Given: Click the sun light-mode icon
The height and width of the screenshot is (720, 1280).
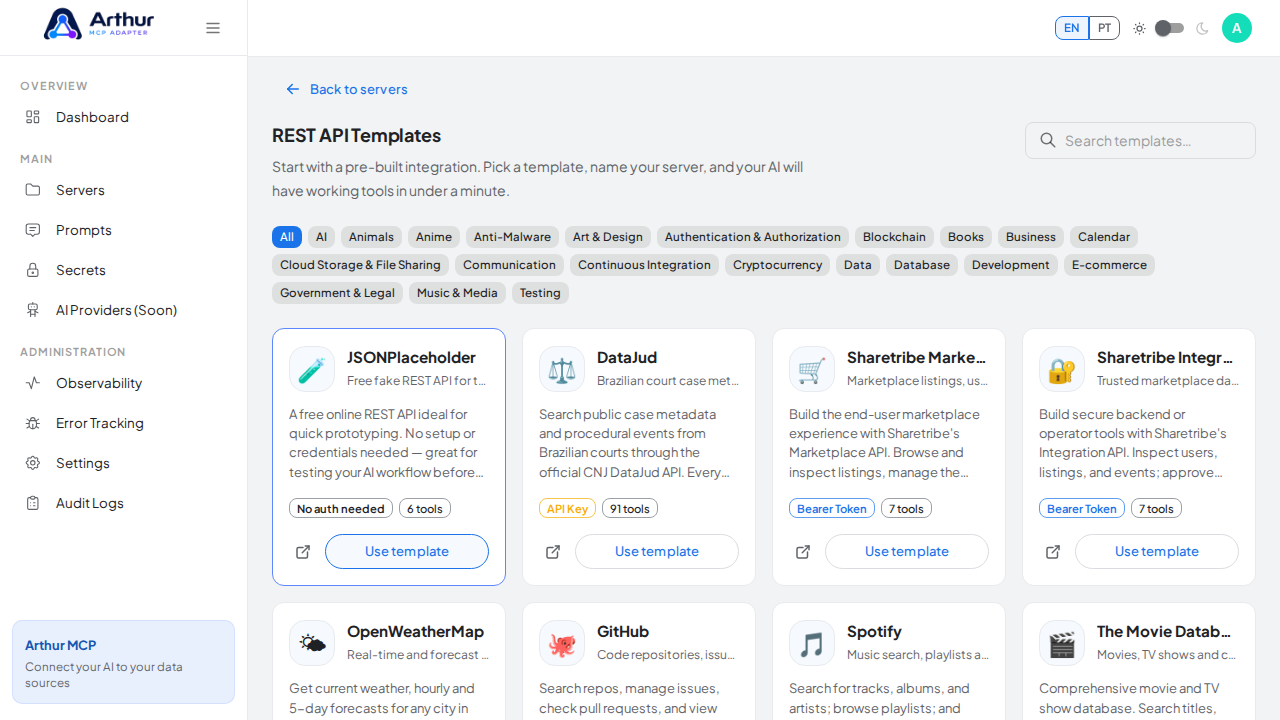Looking at the screenshot, I should (x=1139, y=28).
